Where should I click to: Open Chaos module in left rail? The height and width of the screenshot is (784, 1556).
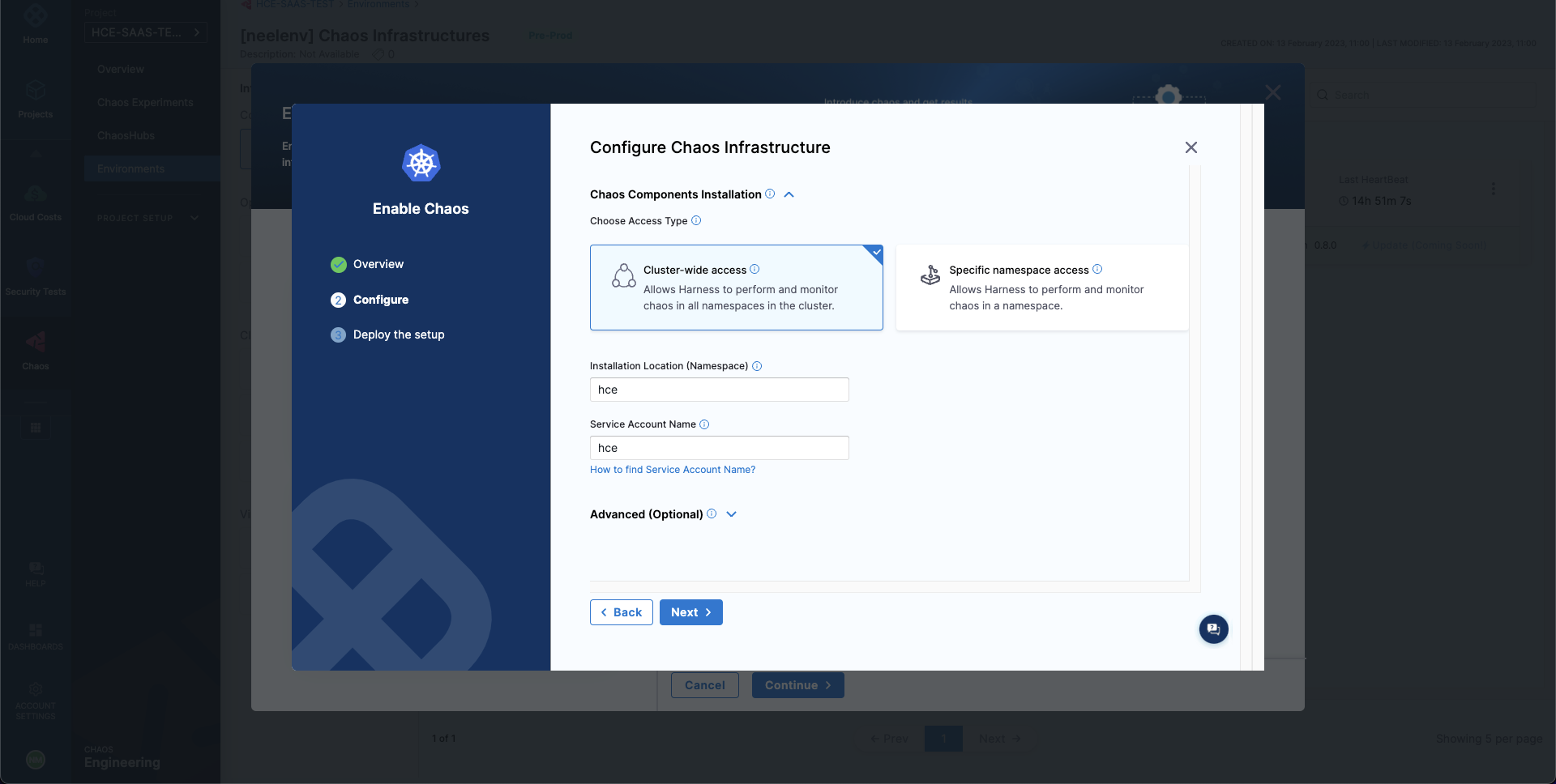click(x=36, y=351)
